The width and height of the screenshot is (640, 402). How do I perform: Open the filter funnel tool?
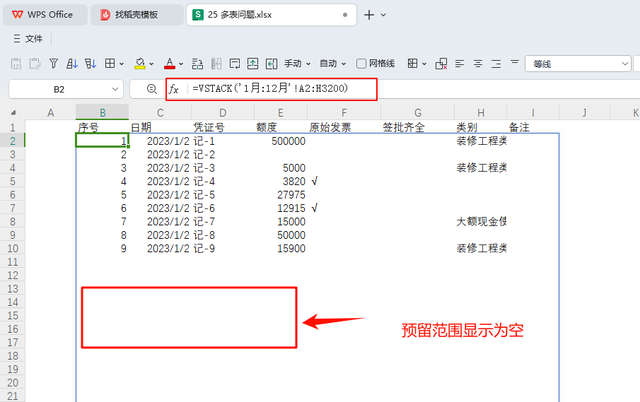click(x=53, y=63)
